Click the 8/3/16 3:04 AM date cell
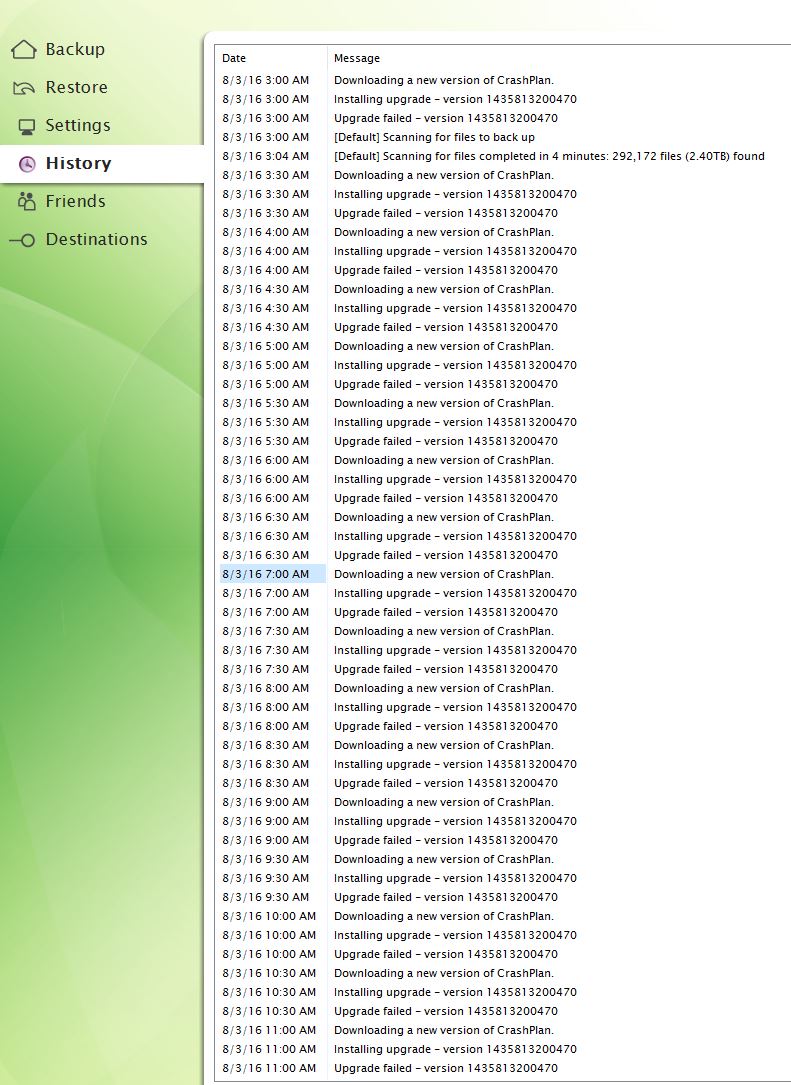Image resolution: width=791 pixels, height=1085 pixels. pos(266,156)
